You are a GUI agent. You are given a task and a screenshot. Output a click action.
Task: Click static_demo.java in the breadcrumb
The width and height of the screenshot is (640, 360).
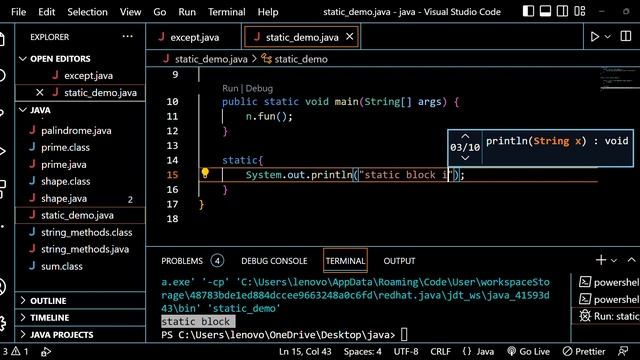pos(211,59)
